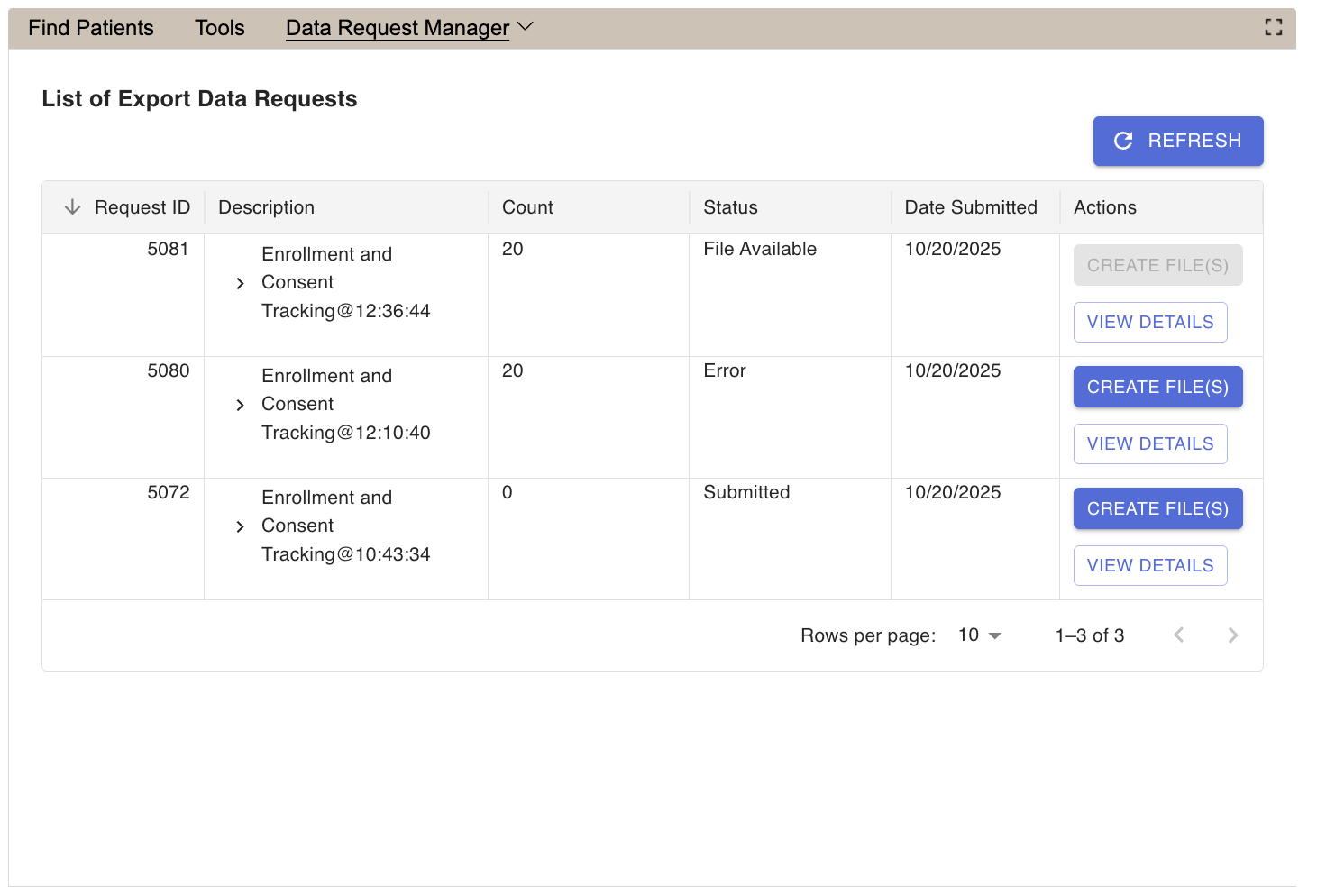Click the Count column header
Image resolution: width=1317 pixels, height=896 pixels.
pyautogui.click(x=527, y=207)
